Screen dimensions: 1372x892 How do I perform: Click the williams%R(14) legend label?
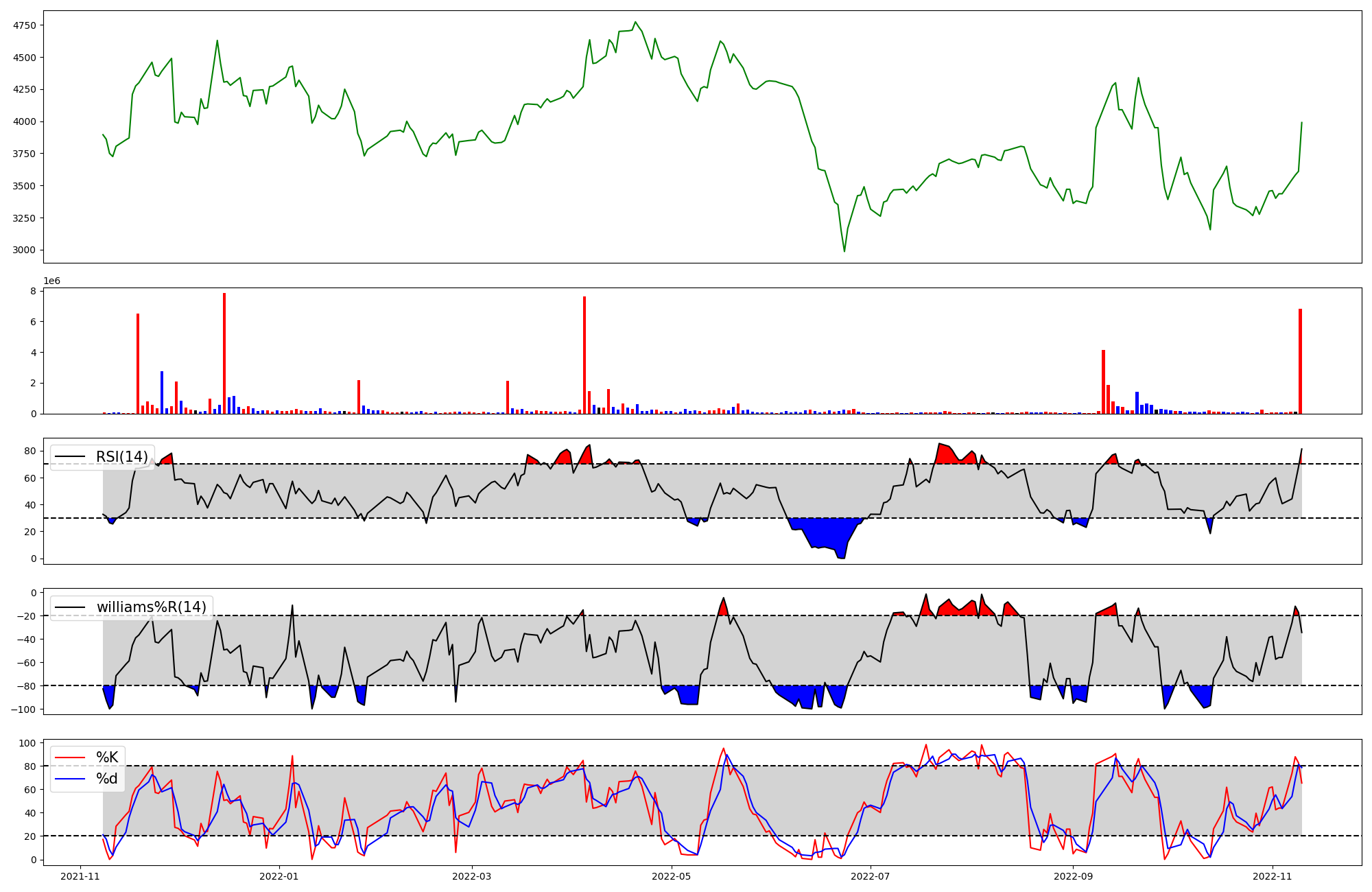click(x=151, y=607)
